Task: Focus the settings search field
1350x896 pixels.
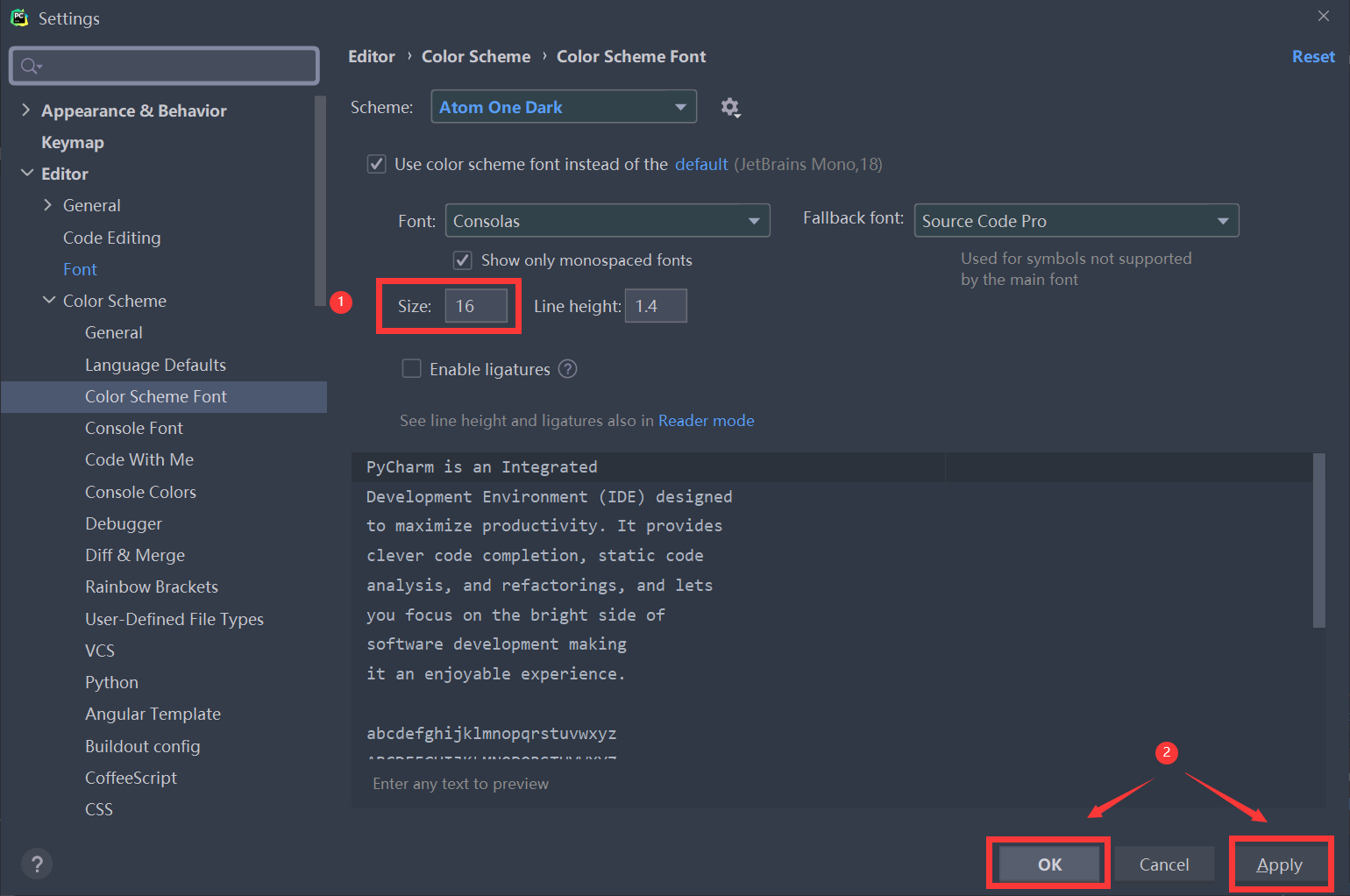Action: 164,66
